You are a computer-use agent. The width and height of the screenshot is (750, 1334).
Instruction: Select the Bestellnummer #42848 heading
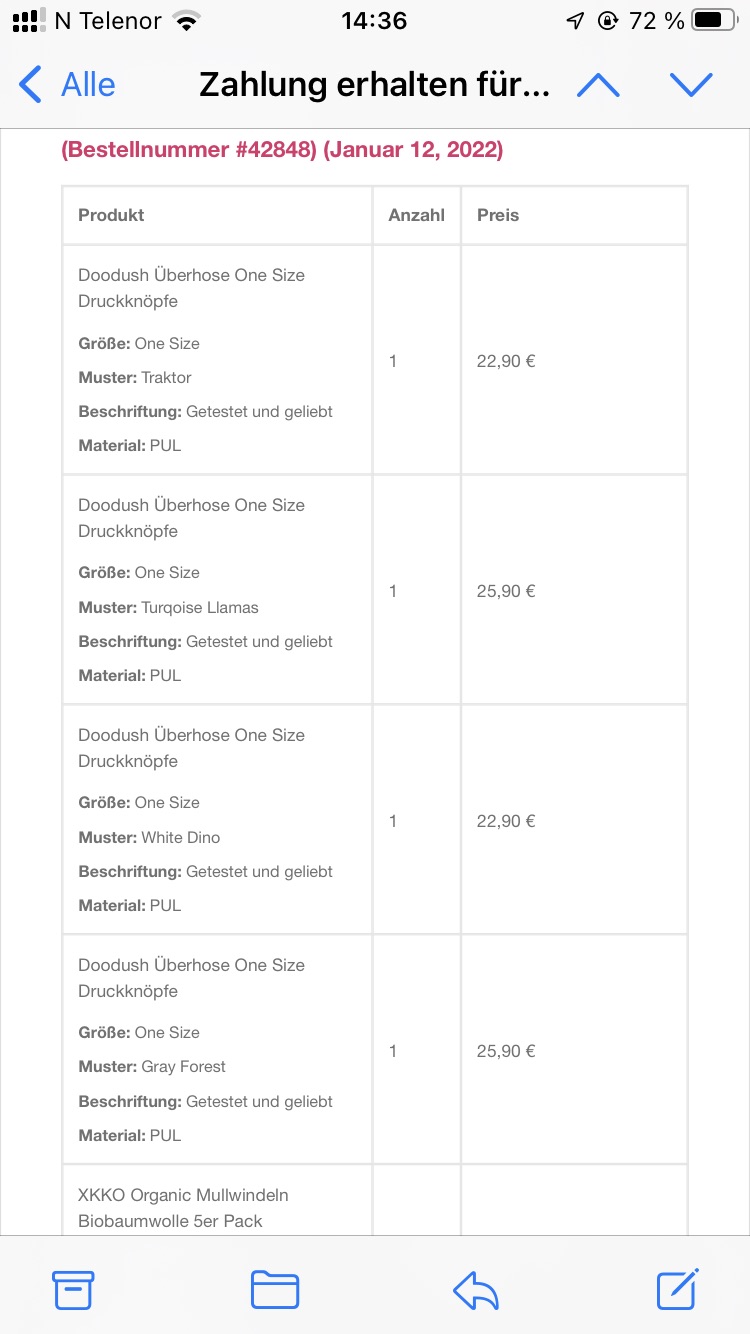[282, 150]
